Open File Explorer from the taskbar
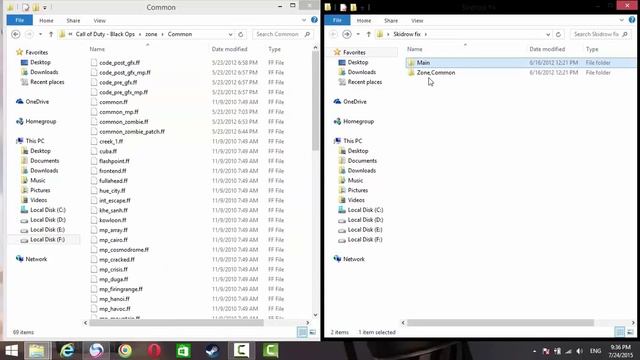The height and width of the screenshot is (360, 640). (x=38, y=351)
